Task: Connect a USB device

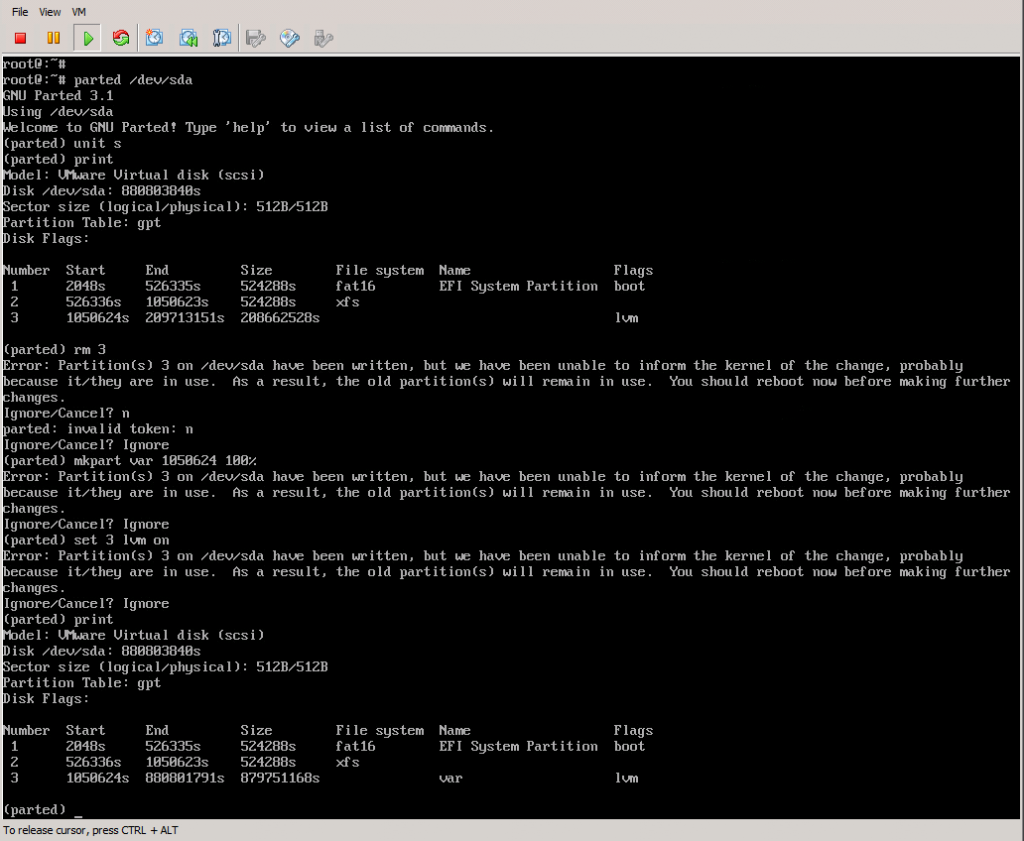Action: tap(322, 38)
